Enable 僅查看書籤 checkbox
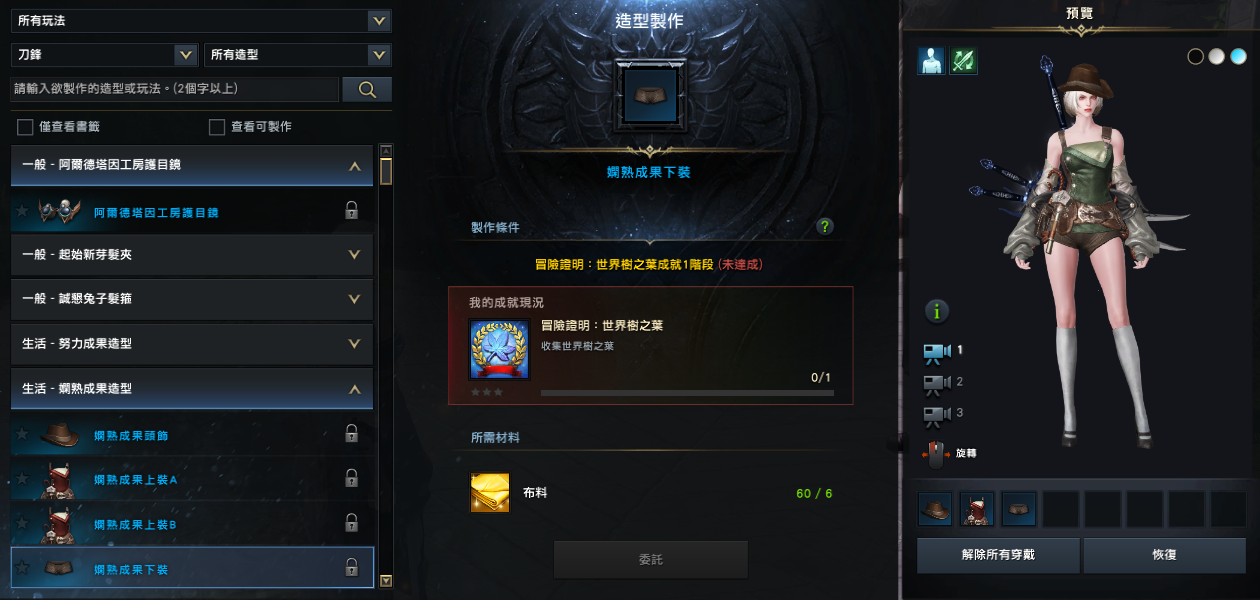This screenshot has width=1260, height=600. (x=25, y=127)
